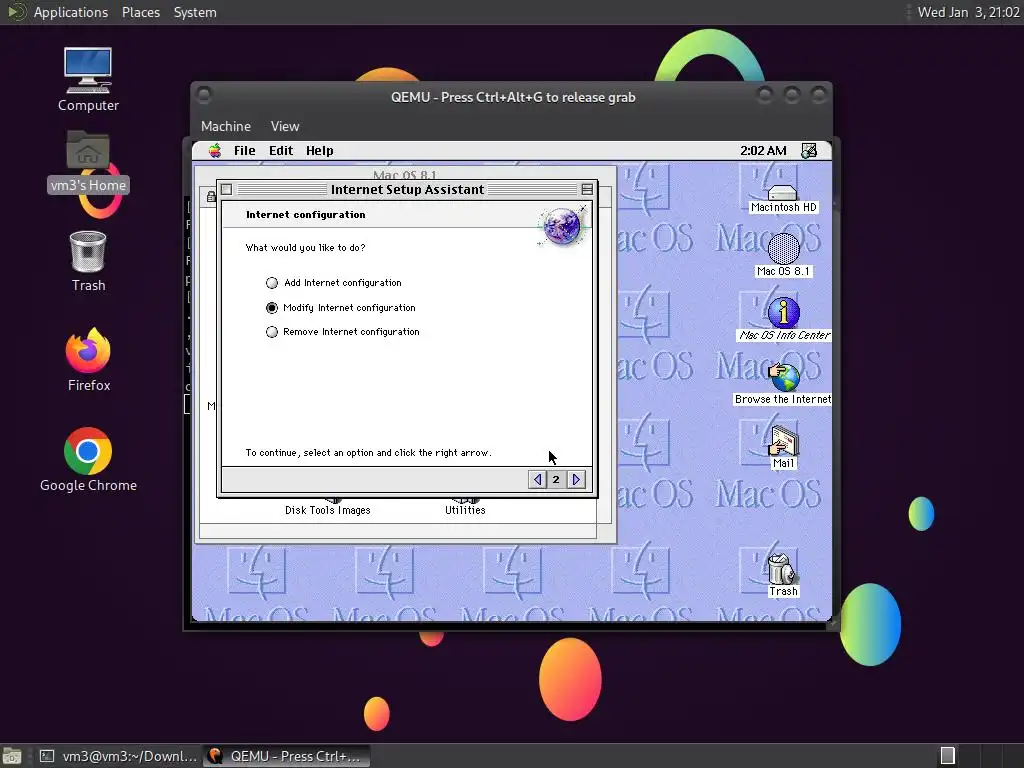Select Add Internet configuration radio button
Image resolution: width=1024 pixels, height=768 pixels.
272,283
